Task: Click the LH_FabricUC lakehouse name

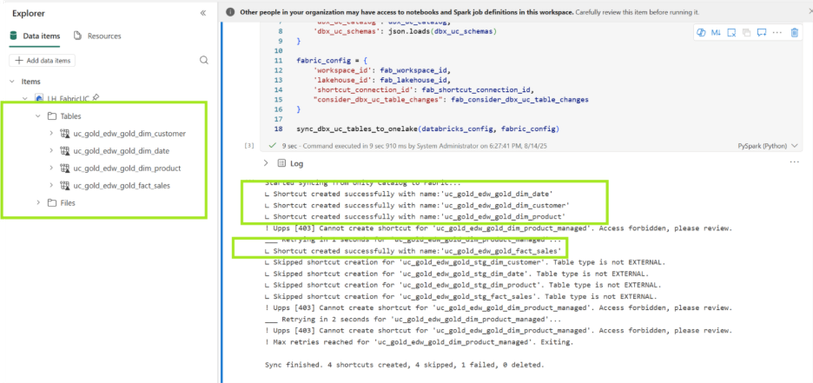Action: point(68,97)
